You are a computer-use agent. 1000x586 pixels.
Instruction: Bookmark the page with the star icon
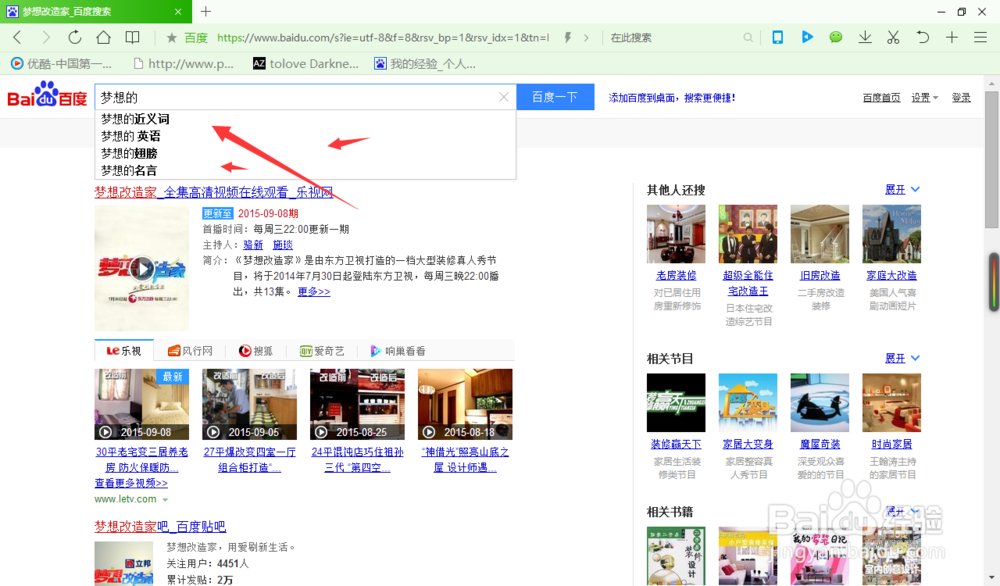coord(172,38)
